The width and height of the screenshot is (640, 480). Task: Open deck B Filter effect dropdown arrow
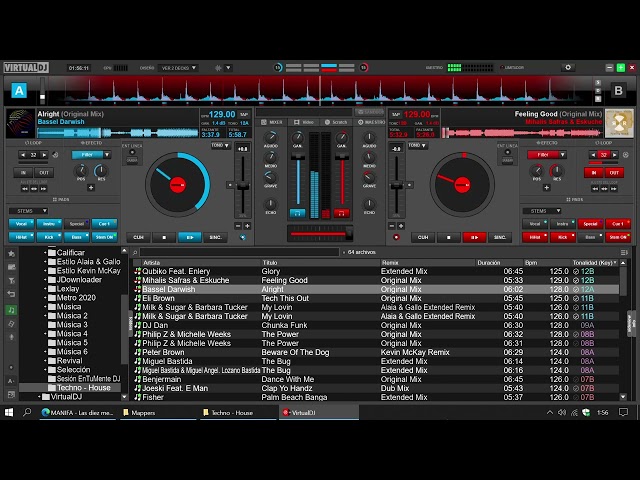point(562,155)
